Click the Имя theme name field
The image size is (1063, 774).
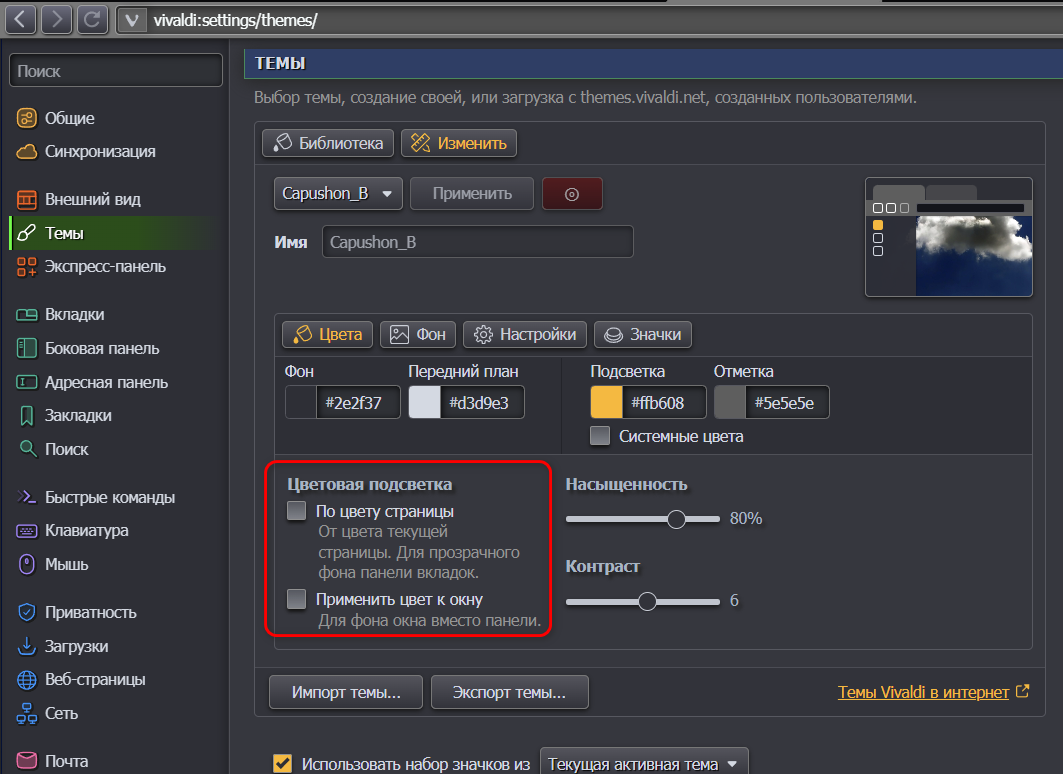click(x=478, y=242)
